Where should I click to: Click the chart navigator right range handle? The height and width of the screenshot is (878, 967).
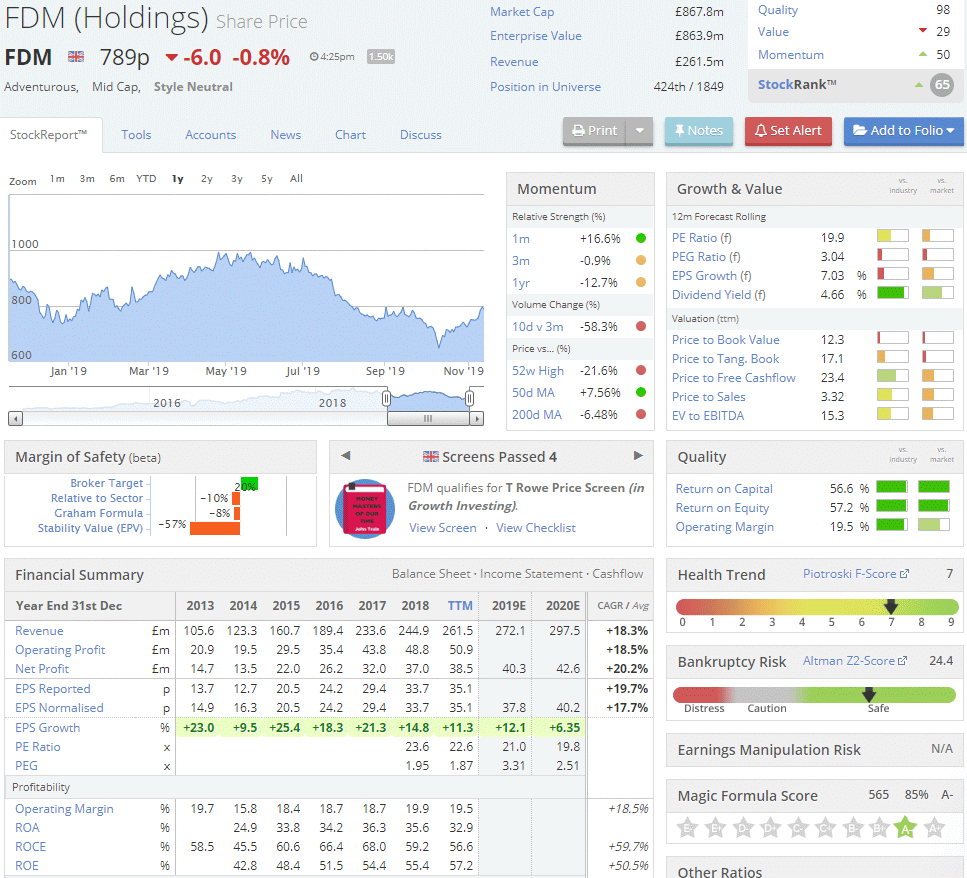469,398
